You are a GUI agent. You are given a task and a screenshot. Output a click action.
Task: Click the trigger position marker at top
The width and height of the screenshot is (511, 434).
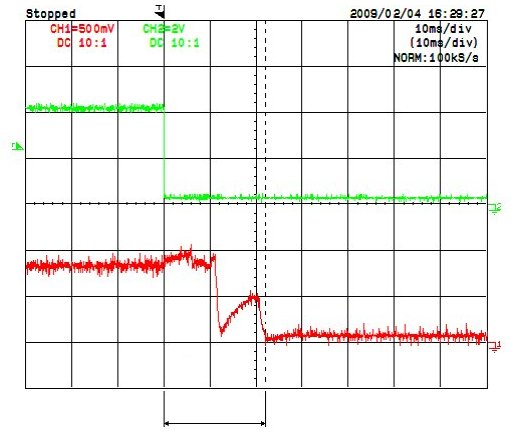point(160,12)
